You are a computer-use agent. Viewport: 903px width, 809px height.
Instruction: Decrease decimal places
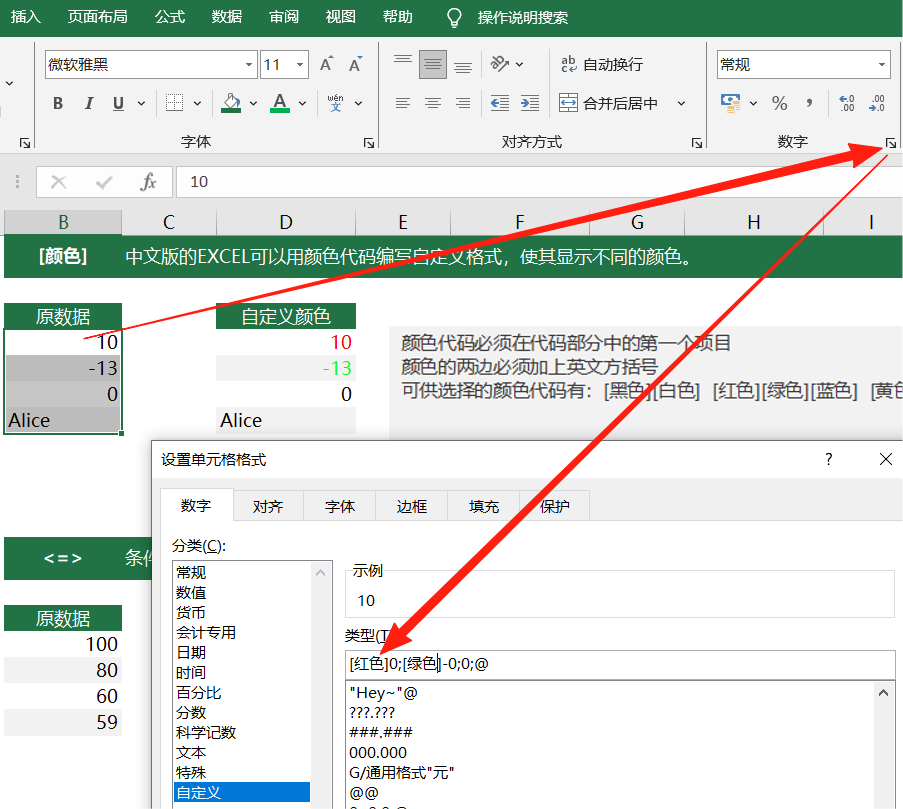tap(877, 104)
